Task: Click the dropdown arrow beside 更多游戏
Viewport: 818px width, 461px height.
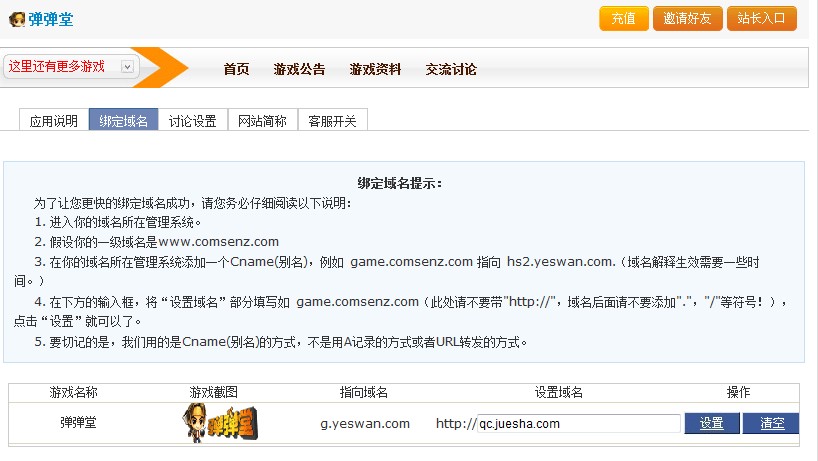Action: tap(127, 67)
